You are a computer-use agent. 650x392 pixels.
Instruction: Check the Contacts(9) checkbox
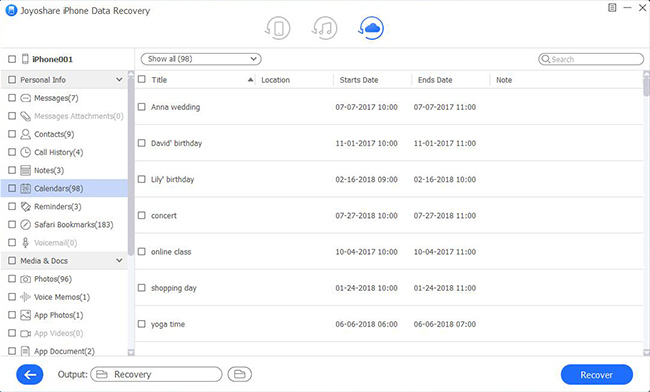12,134
